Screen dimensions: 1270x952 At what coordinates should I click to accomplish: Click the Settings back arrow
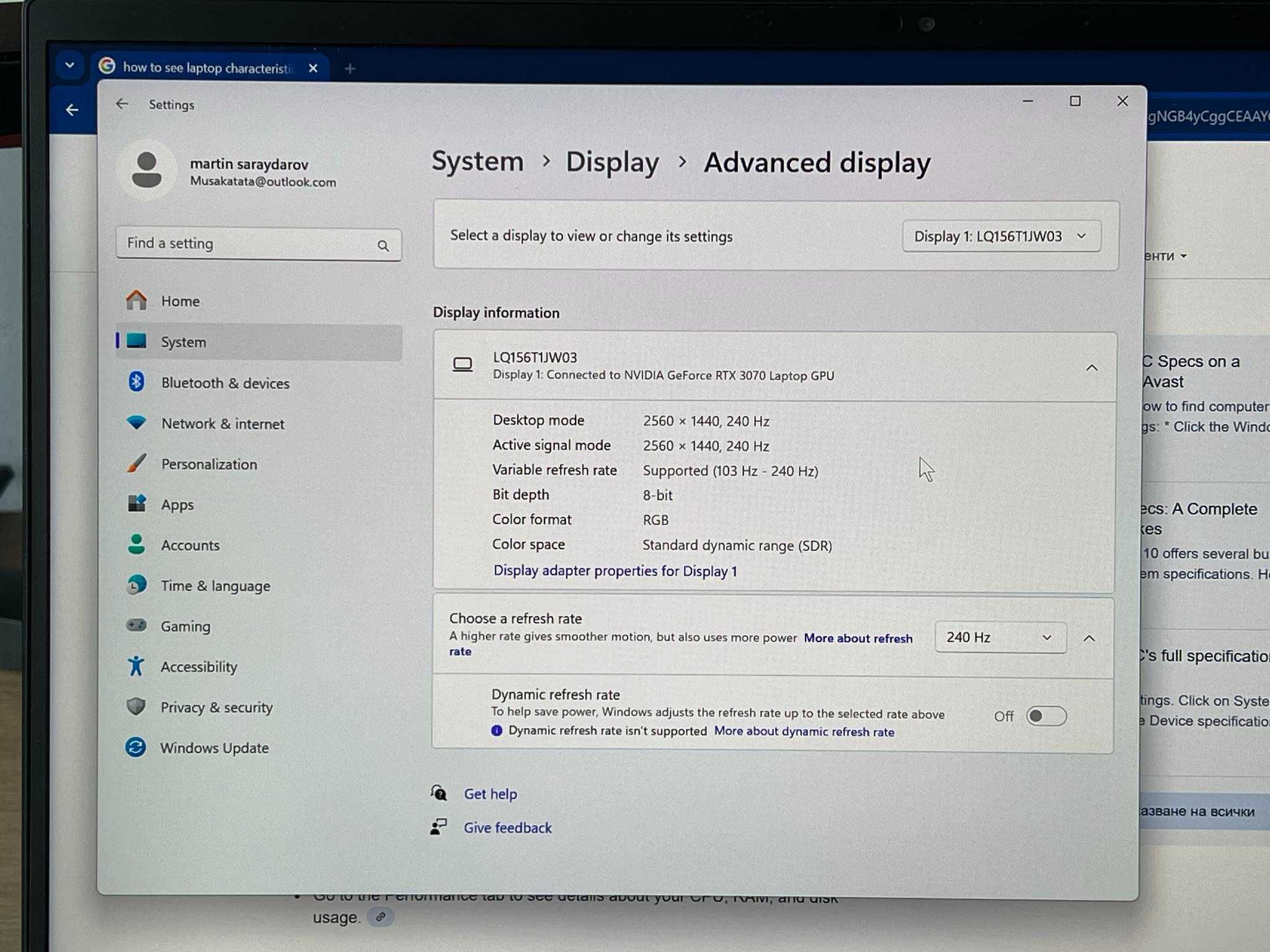tap(122, 104)
